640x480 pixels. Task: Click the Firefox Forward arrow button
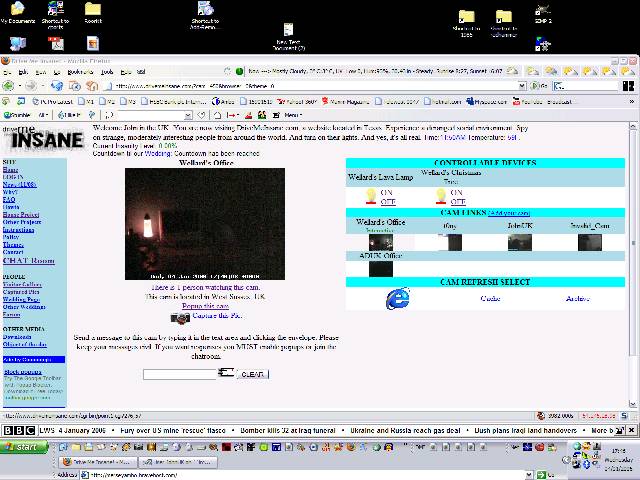click(31, 86)
